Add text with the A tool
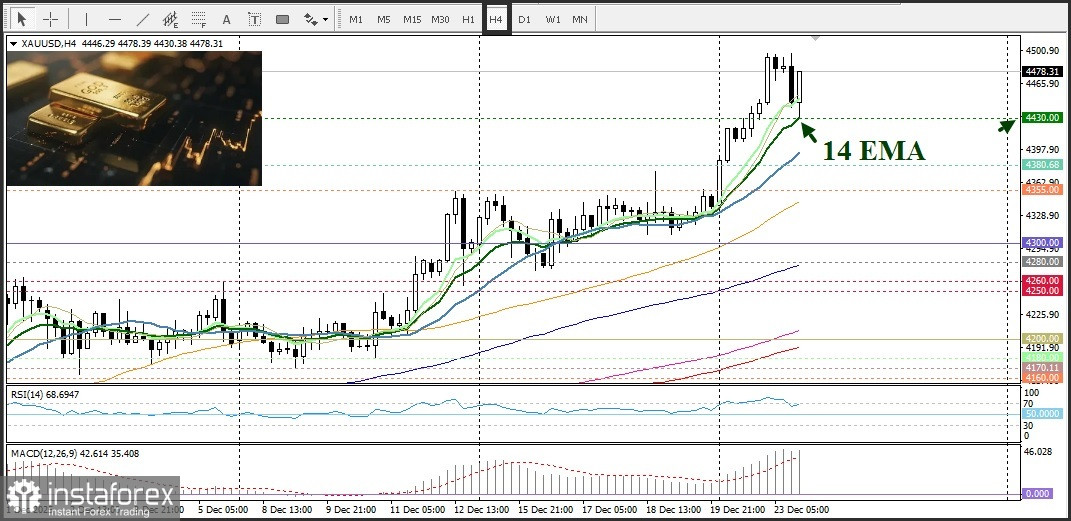Image resolution: width=1071 pixels, height=521 pixels. coord(226,19)
